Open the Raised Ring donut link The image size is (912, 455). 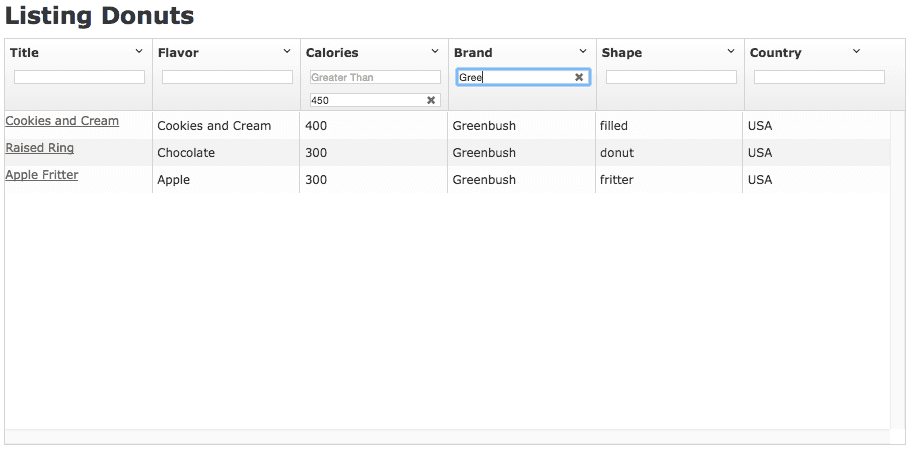point(40,148)
